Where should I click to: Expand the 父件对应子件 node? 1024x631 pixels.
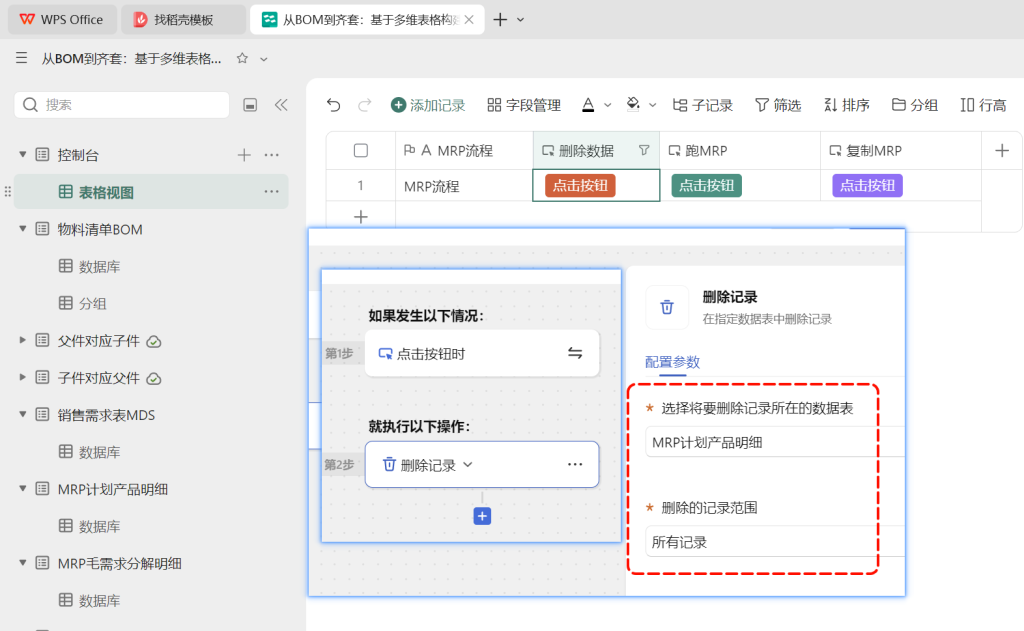point(23,340)
